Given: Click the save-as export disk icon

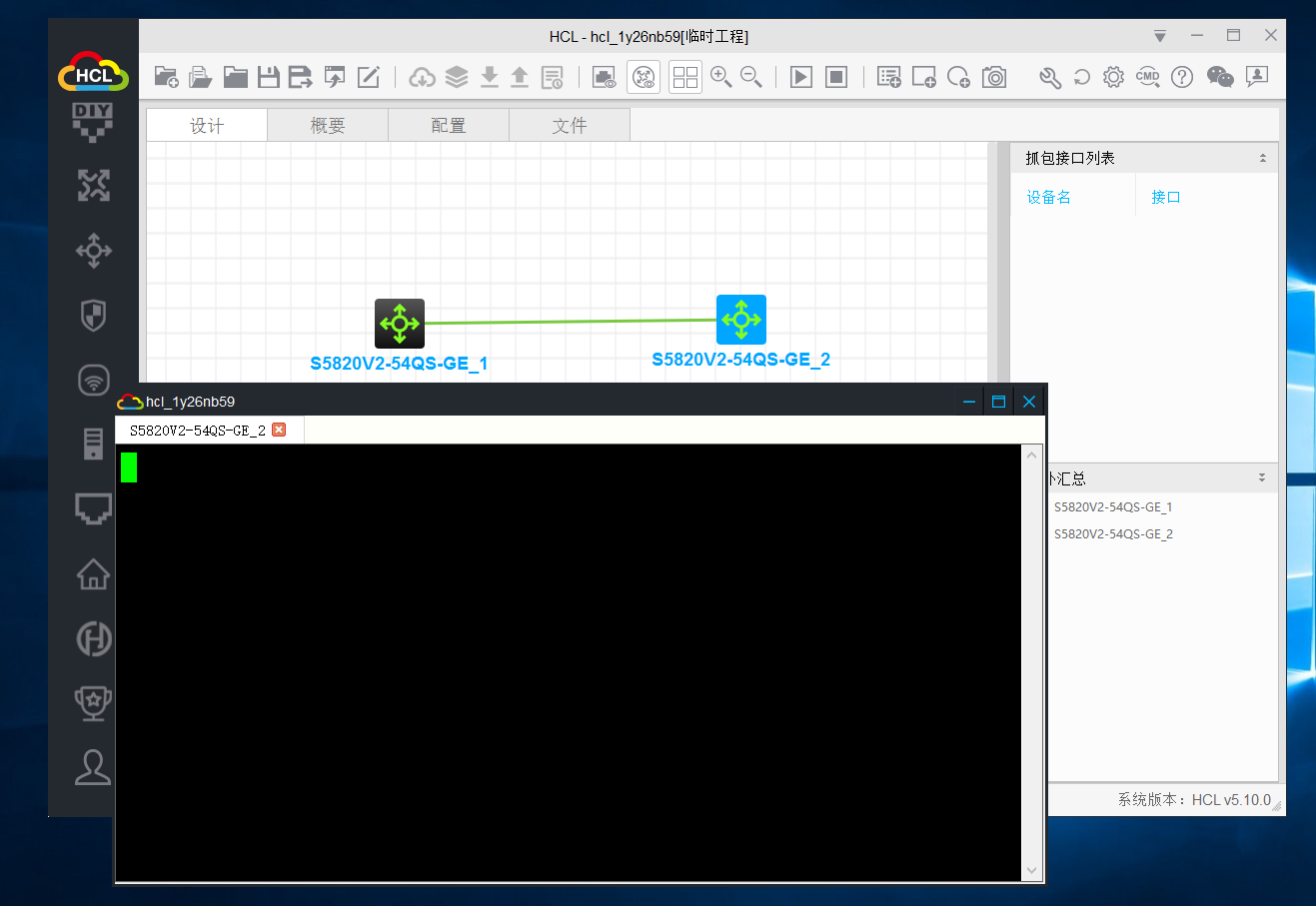Looking at the screenshot, I should tap(301, 77).
